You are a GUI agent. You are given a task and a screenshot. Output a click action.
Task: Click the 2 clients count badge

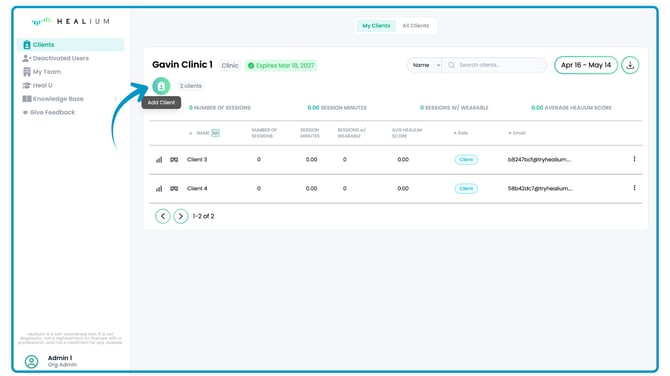coord(191,86)
